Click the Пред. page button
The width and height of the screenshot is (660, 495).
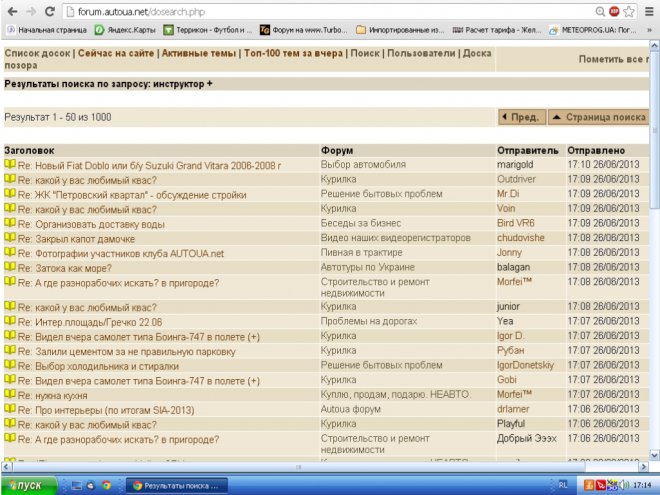520,117
